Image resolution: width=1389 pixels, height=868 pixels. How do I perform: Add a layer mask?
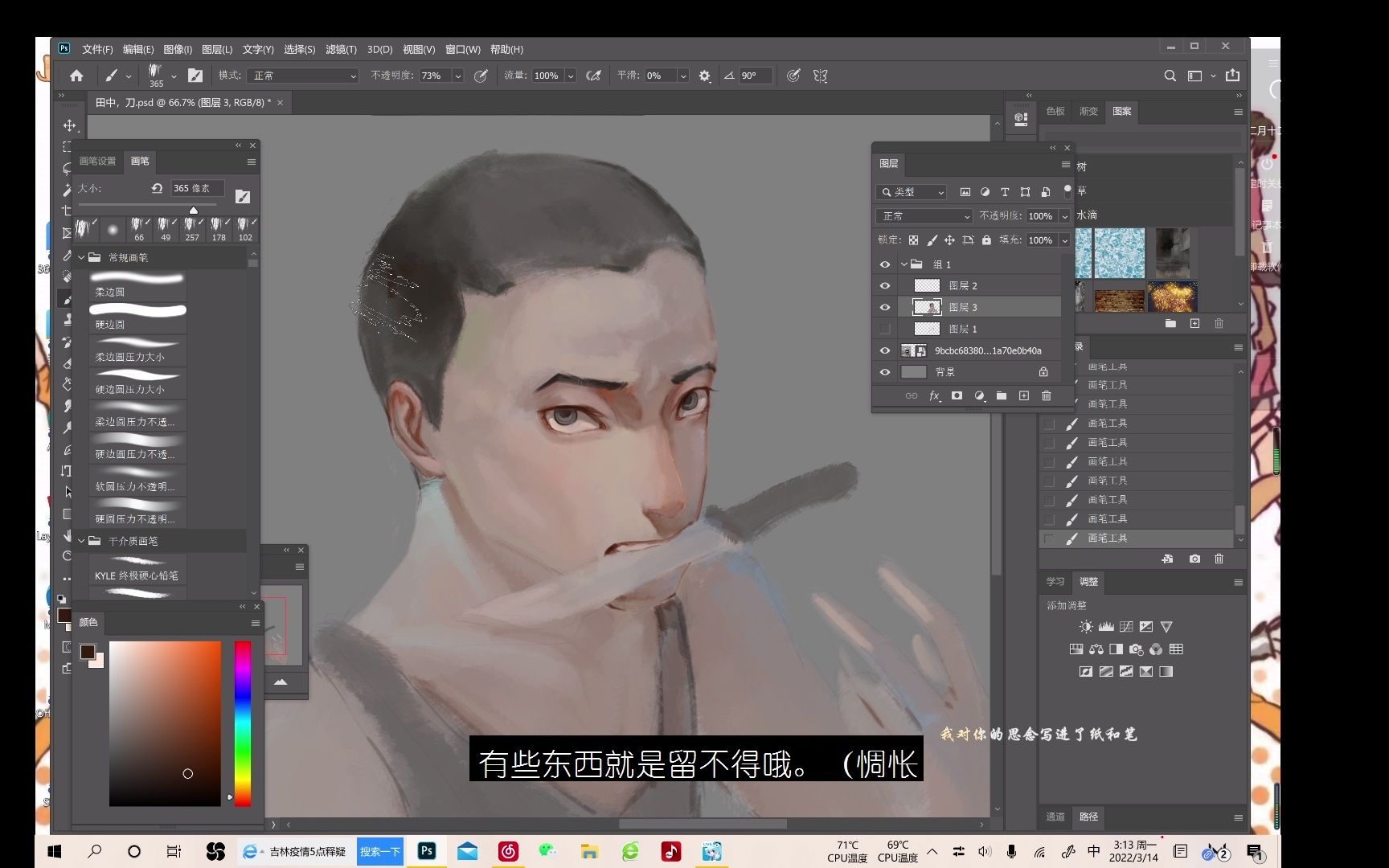pyautogui.click(x=957, y=395)
